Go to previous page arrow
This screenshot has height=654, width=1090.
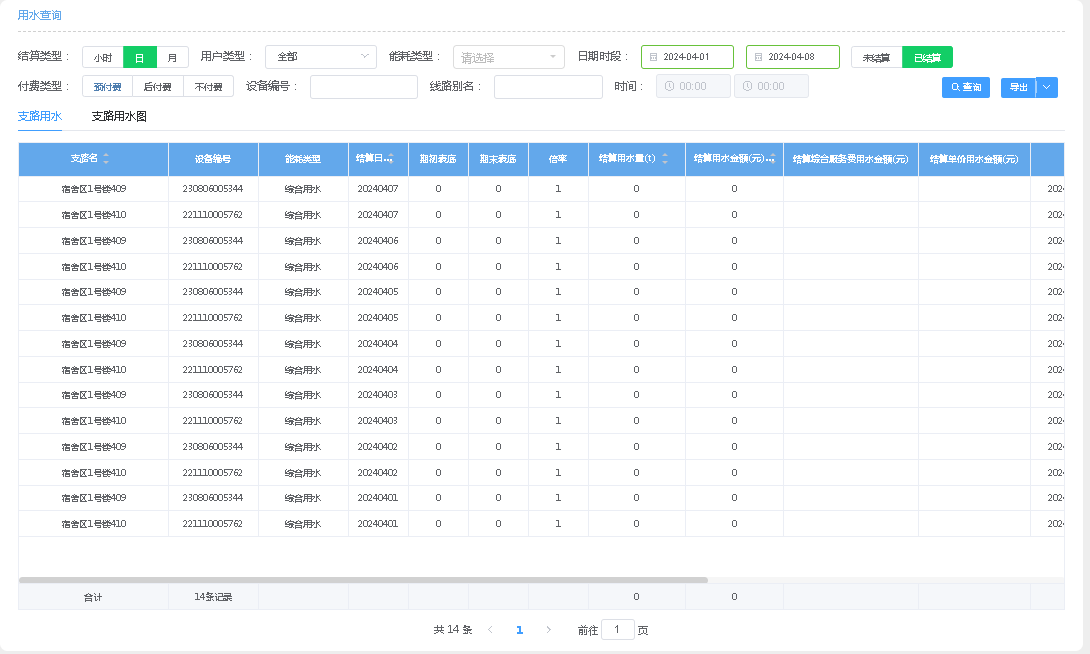[490, 630]
